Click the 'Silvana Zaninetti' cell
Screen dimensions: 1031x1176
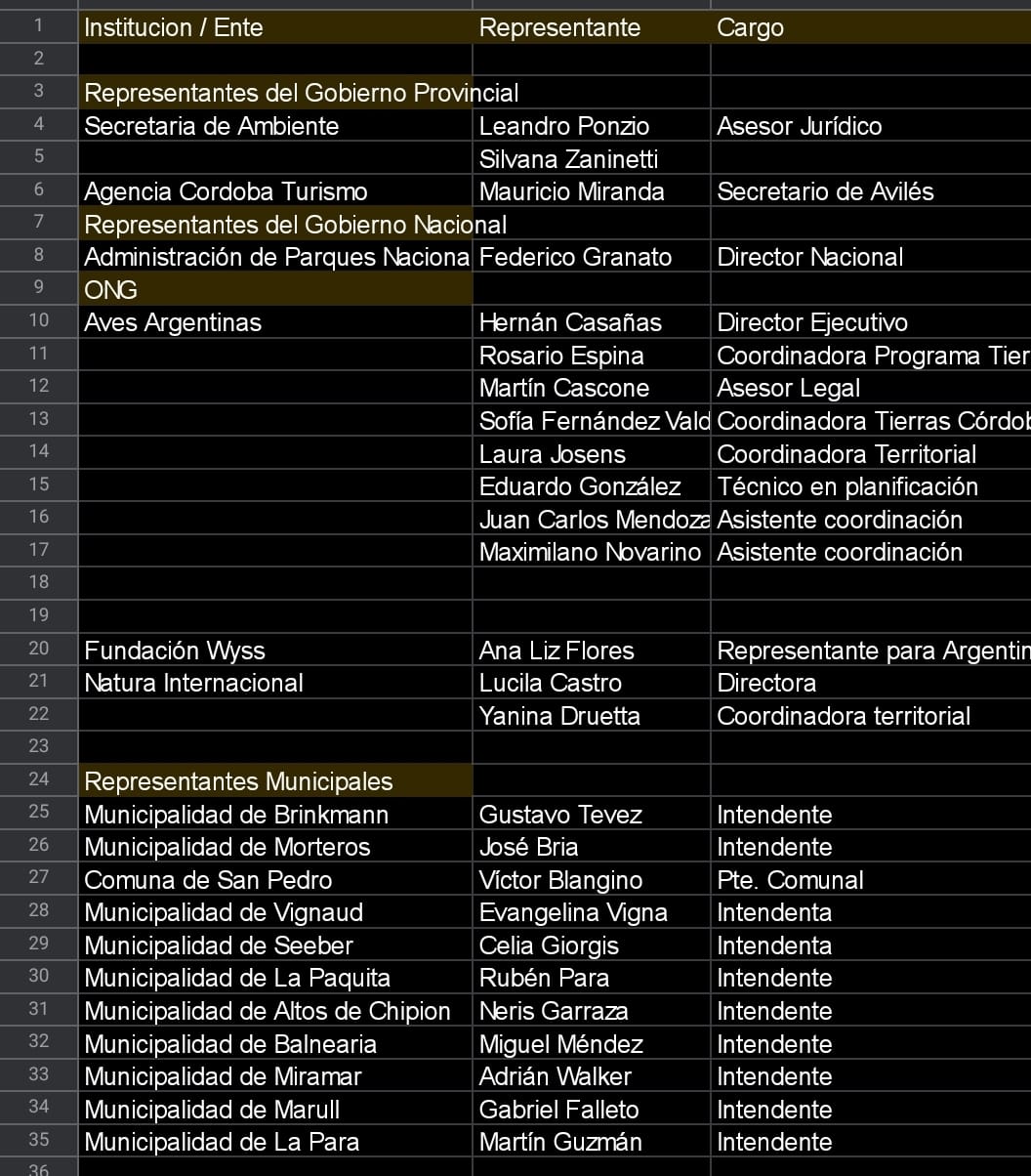[x=592, y=158]
